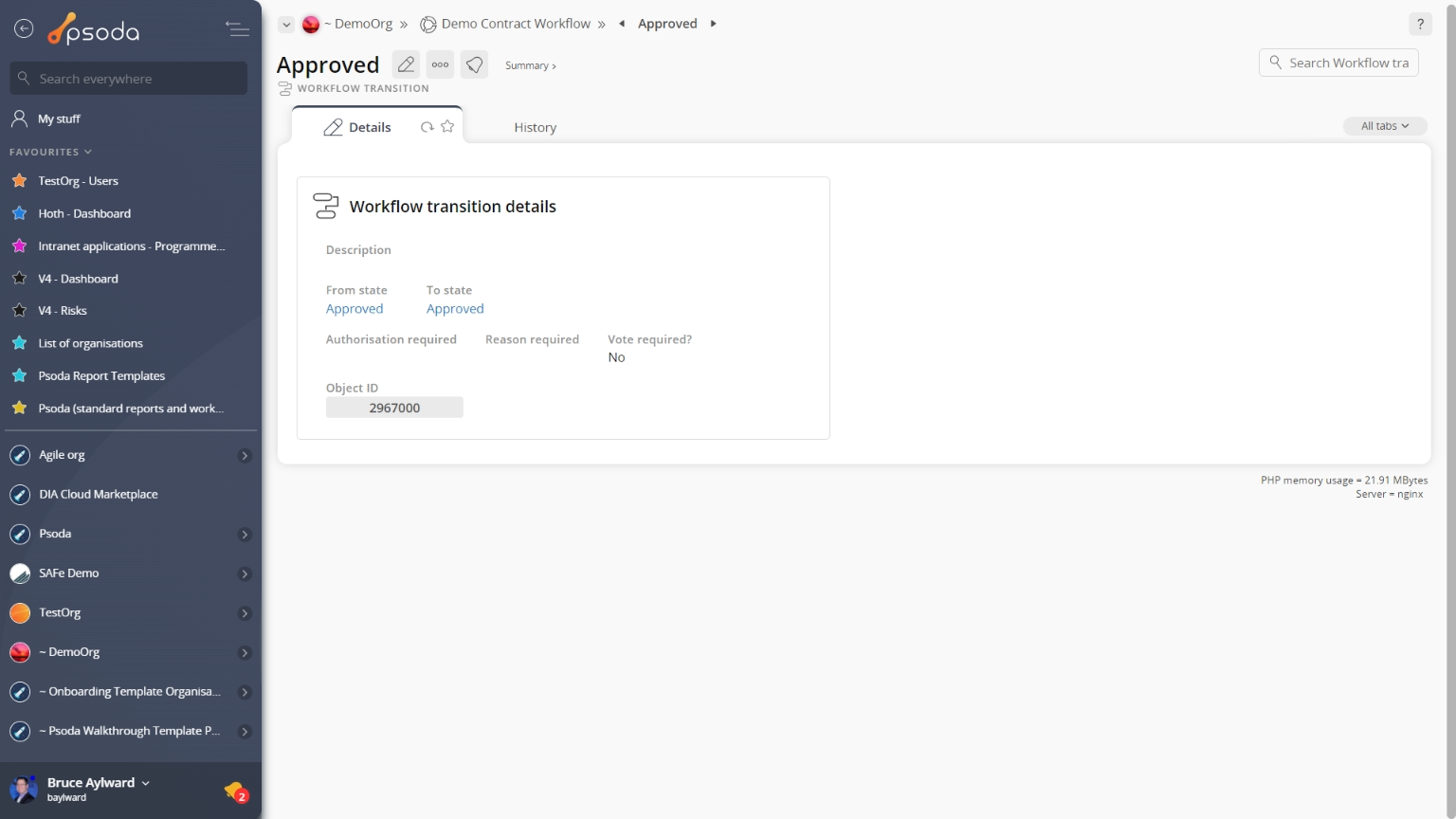Go to previous workflow transition arrow

click(x=622, y=24)
